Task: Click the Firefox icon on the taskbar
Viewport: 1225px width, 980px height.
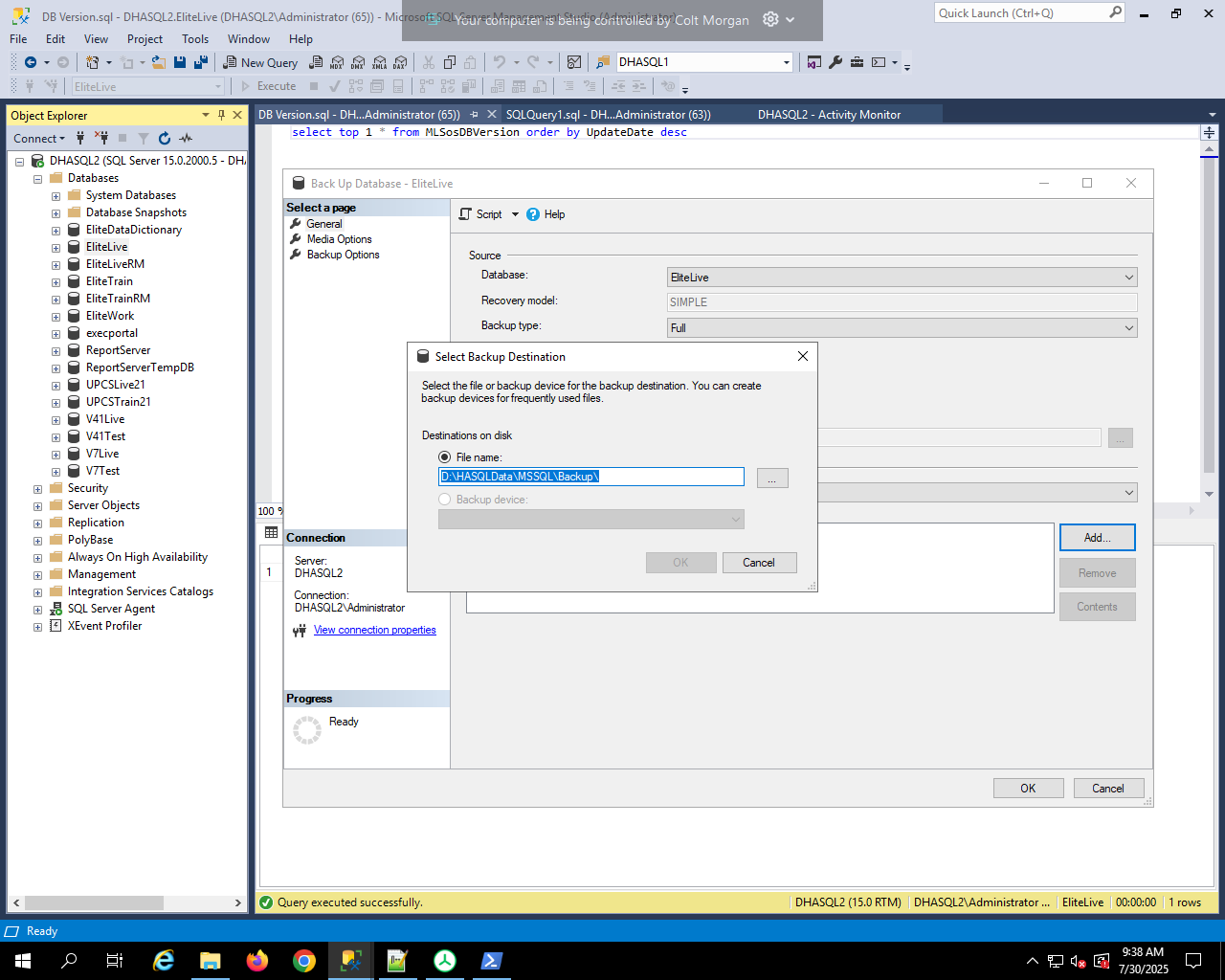Action: pyautogui.click(x=257, y=960)
